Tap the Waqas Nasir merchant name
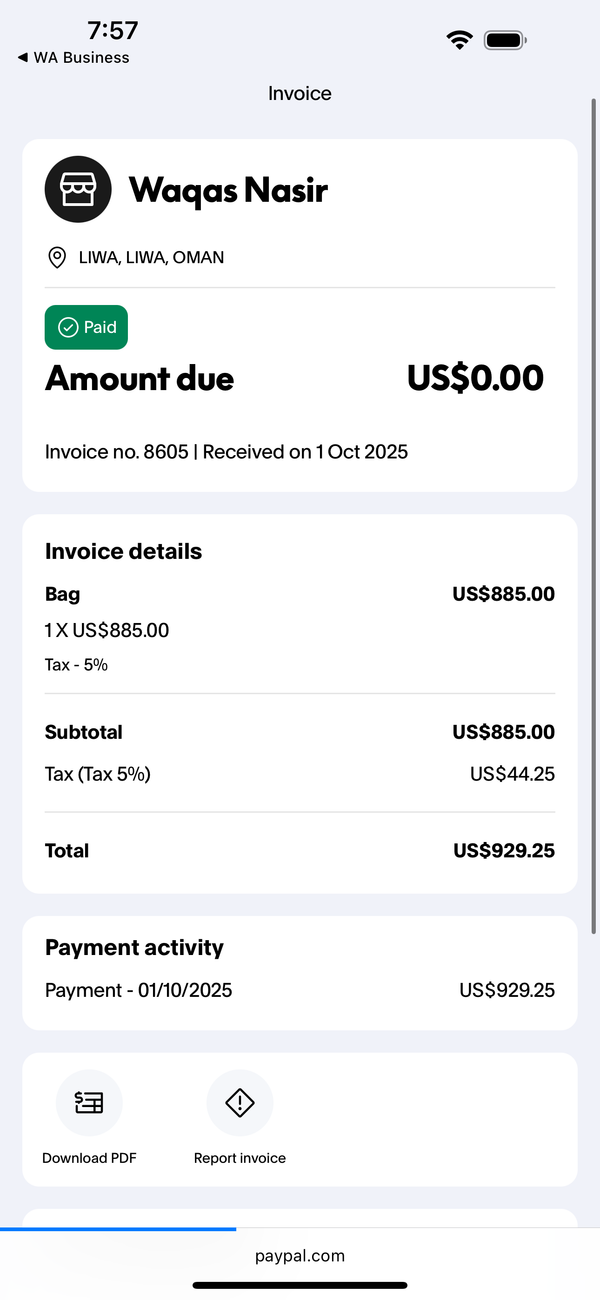This screenshot has height=1300, width=600. (x=228, y=190)
